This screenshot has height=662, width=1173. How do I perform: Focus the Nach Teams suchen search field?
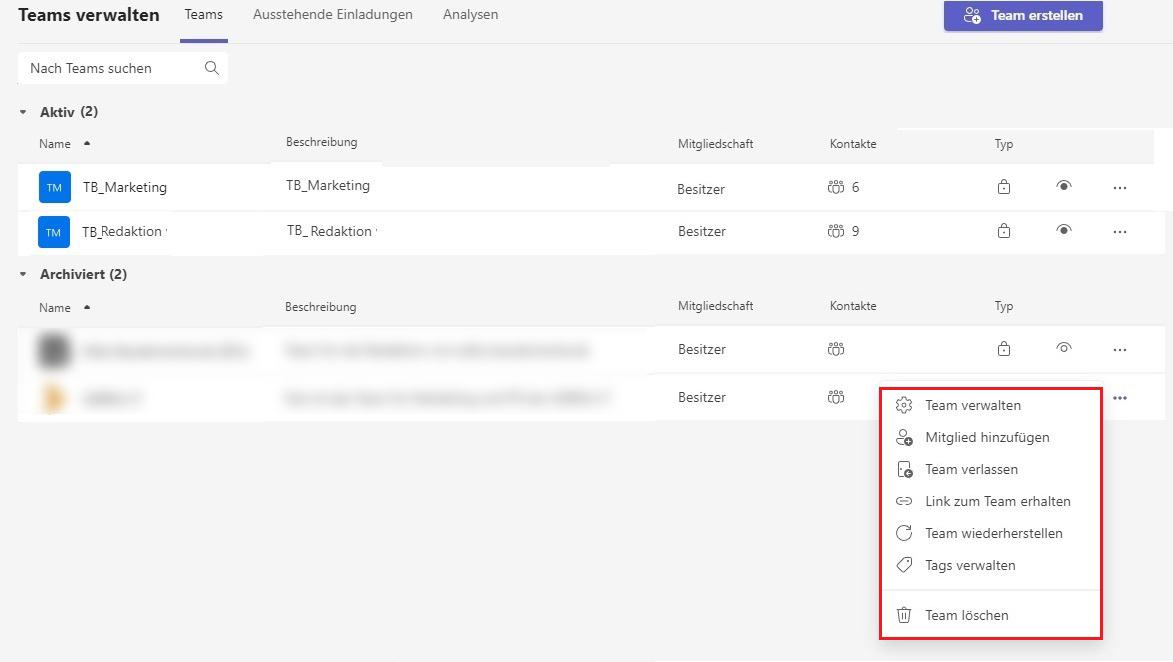pos(110,68)
